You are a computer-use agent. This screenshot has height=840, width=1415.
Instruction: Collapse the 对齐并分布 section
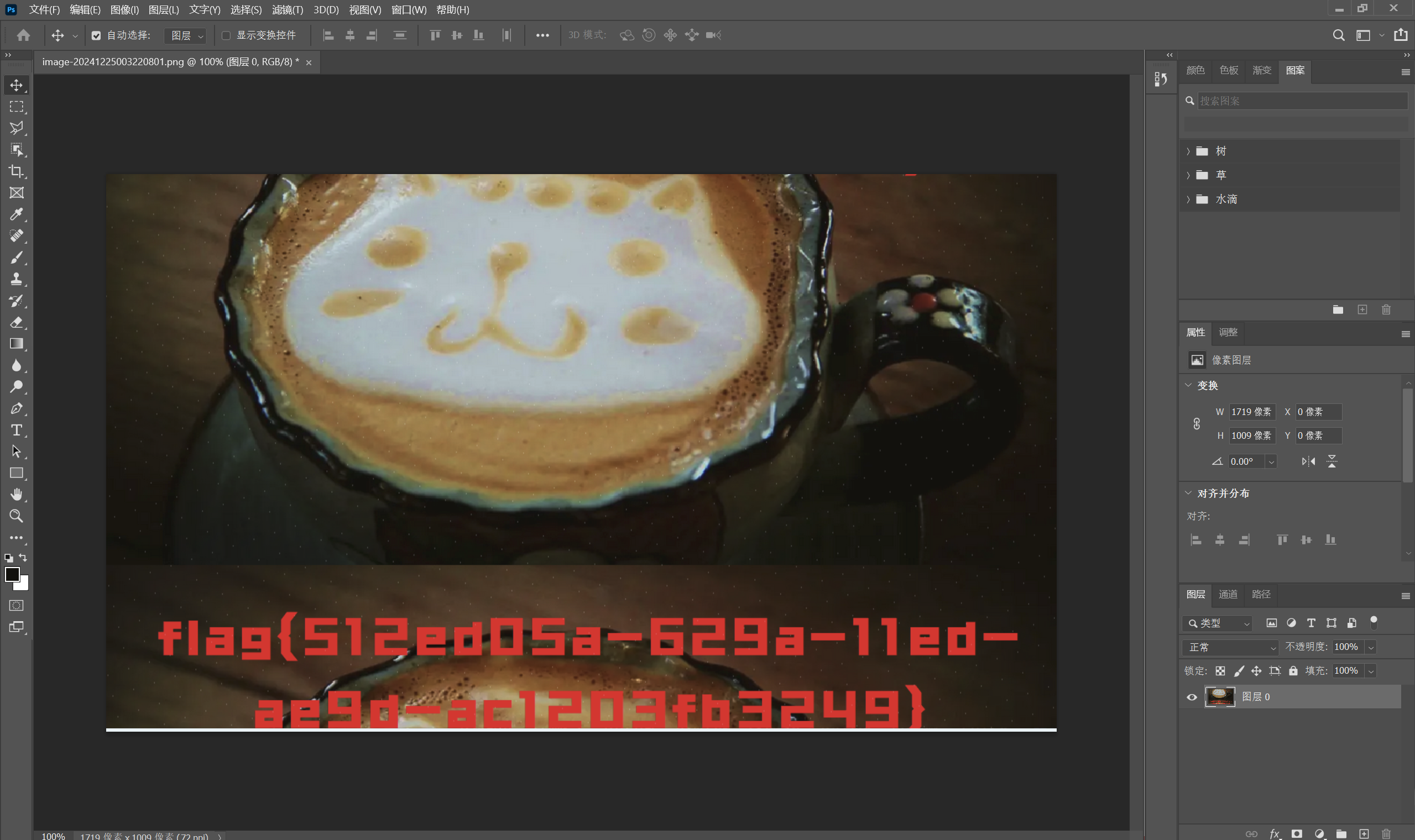[1188, 493]
